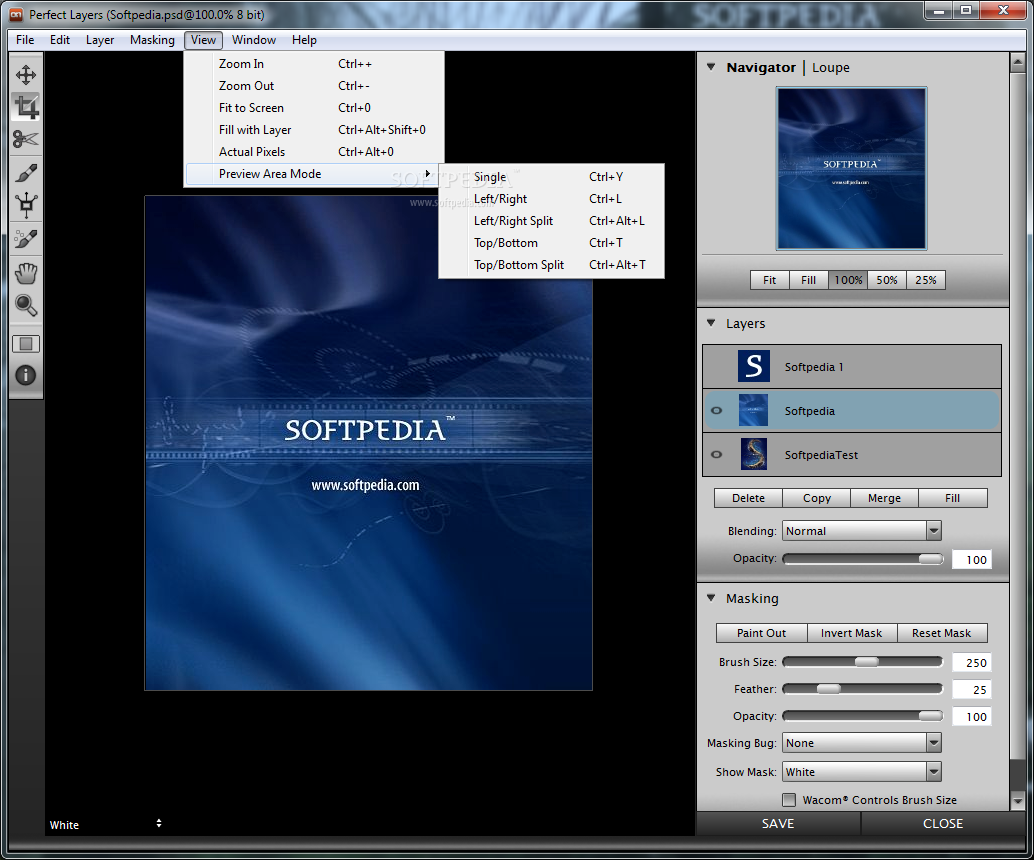Click the Invert Mask button
The height and width of the screenshot is (860, 1034).
coord(851,632)
